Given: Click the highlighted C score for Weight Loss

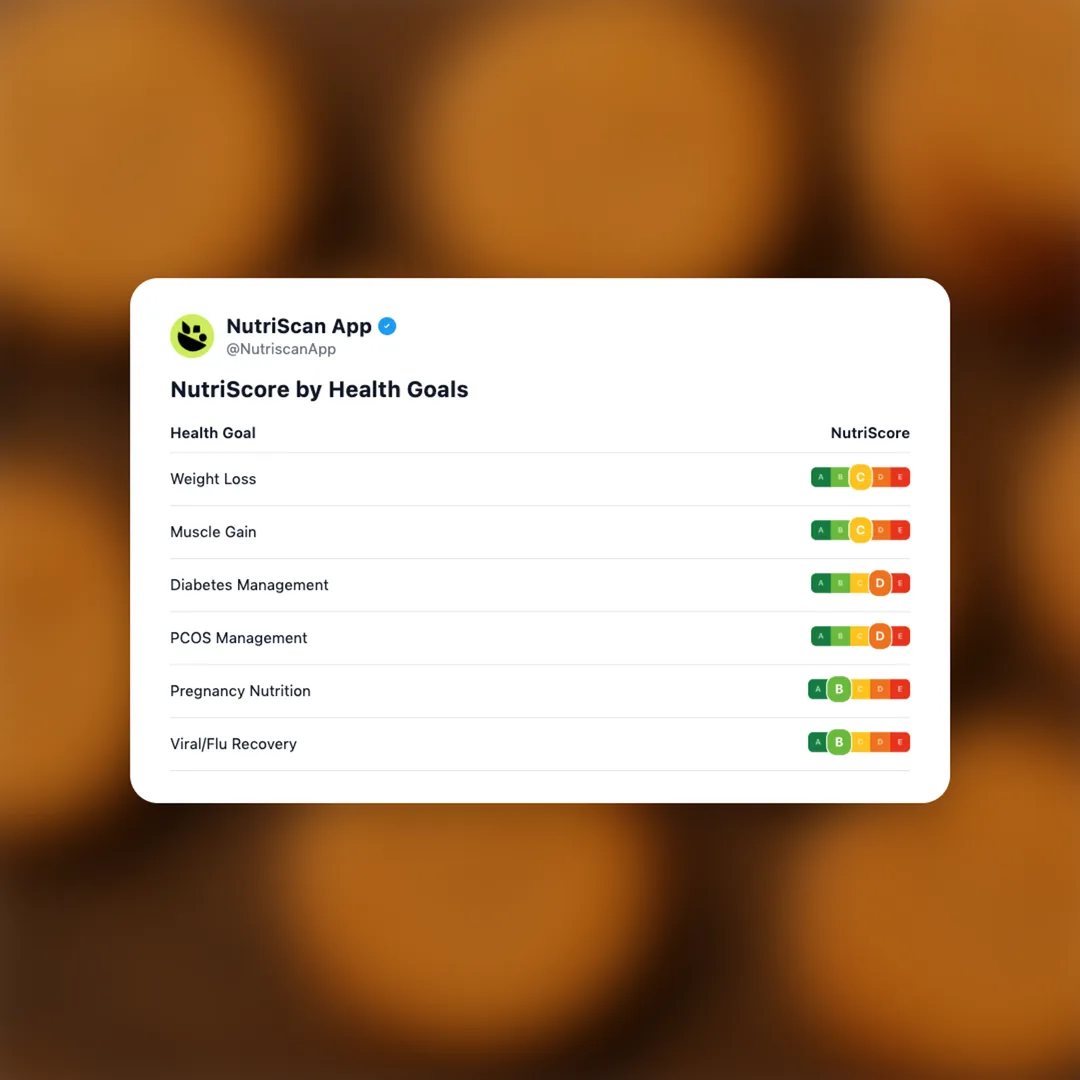Looking at the screenshot, I should pos(860,478).
